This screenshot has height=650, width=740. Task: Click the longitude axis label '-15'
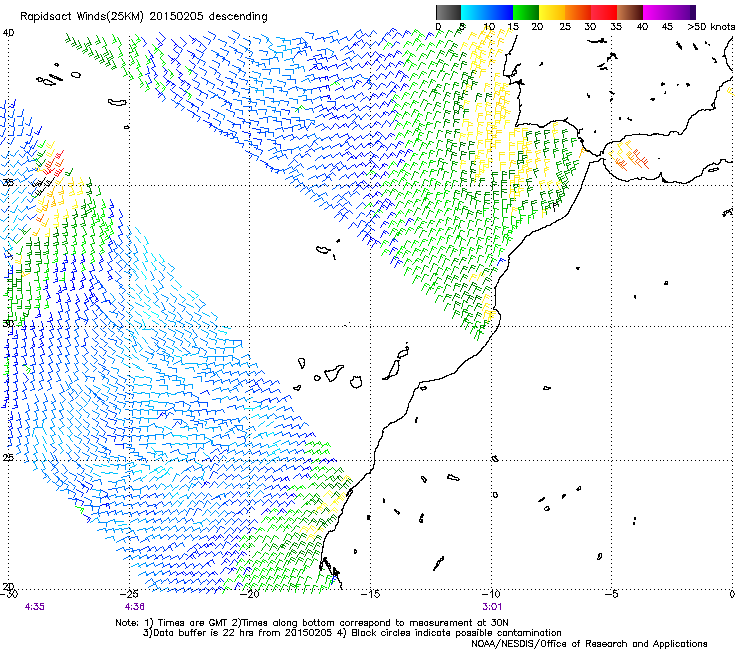coord(370,593)
